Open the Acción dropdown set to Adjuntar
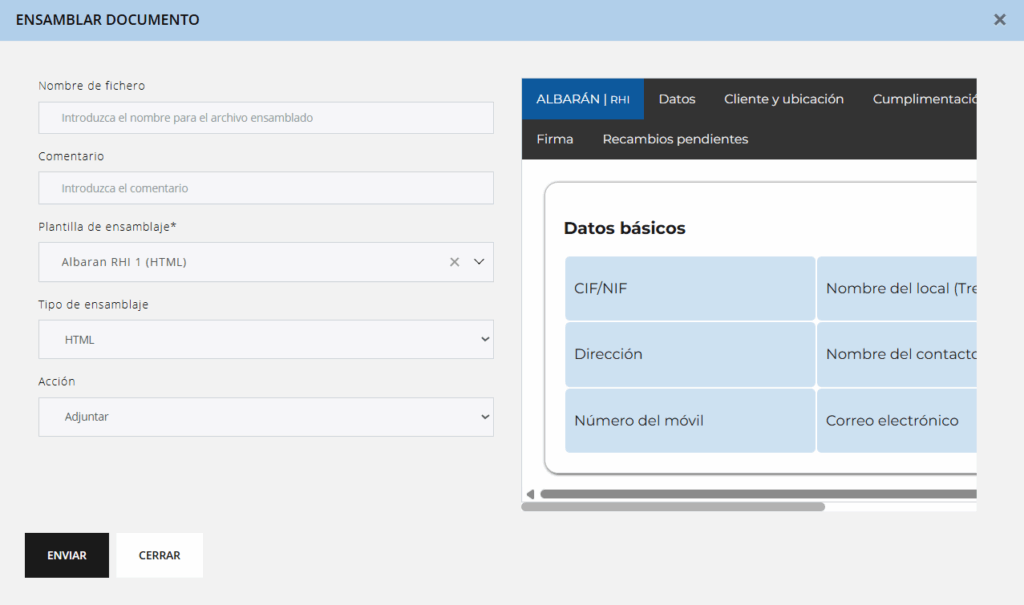The height and width of the screenshot is (605, 1024). [266, 417]
